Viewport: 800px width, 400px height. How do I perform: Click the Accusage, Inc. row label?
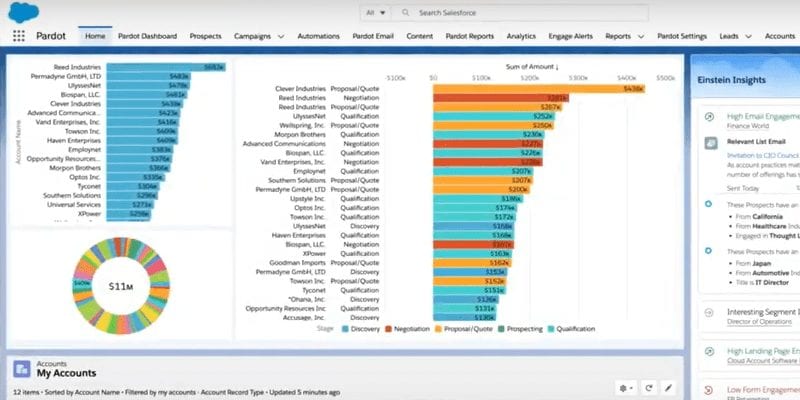[304, 318]
